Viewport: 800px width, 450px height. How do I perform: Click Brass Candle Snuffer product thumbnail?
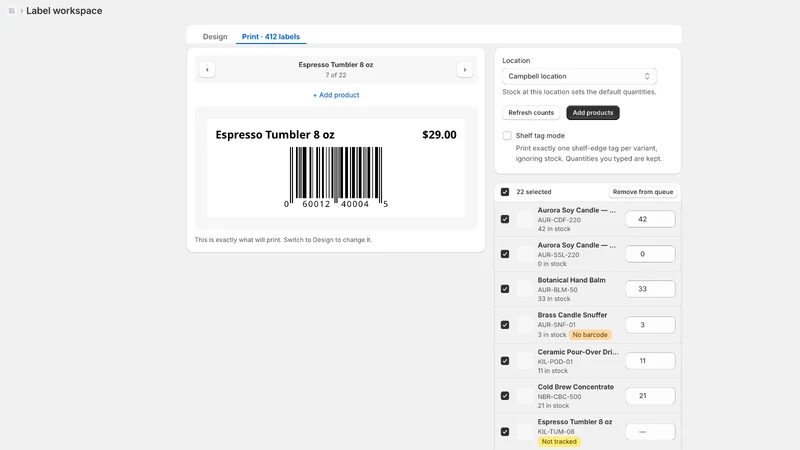coord(525,324)
